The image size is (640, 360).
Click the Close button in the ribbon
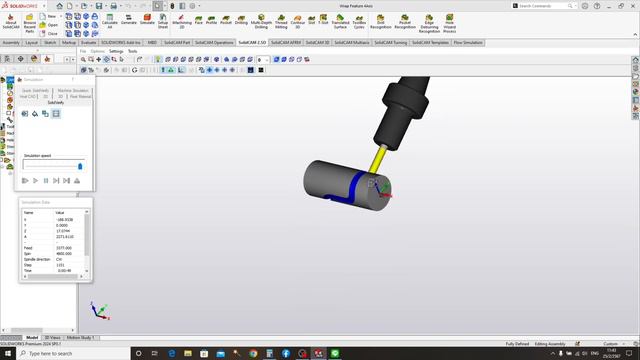click(x=49, y=33)
